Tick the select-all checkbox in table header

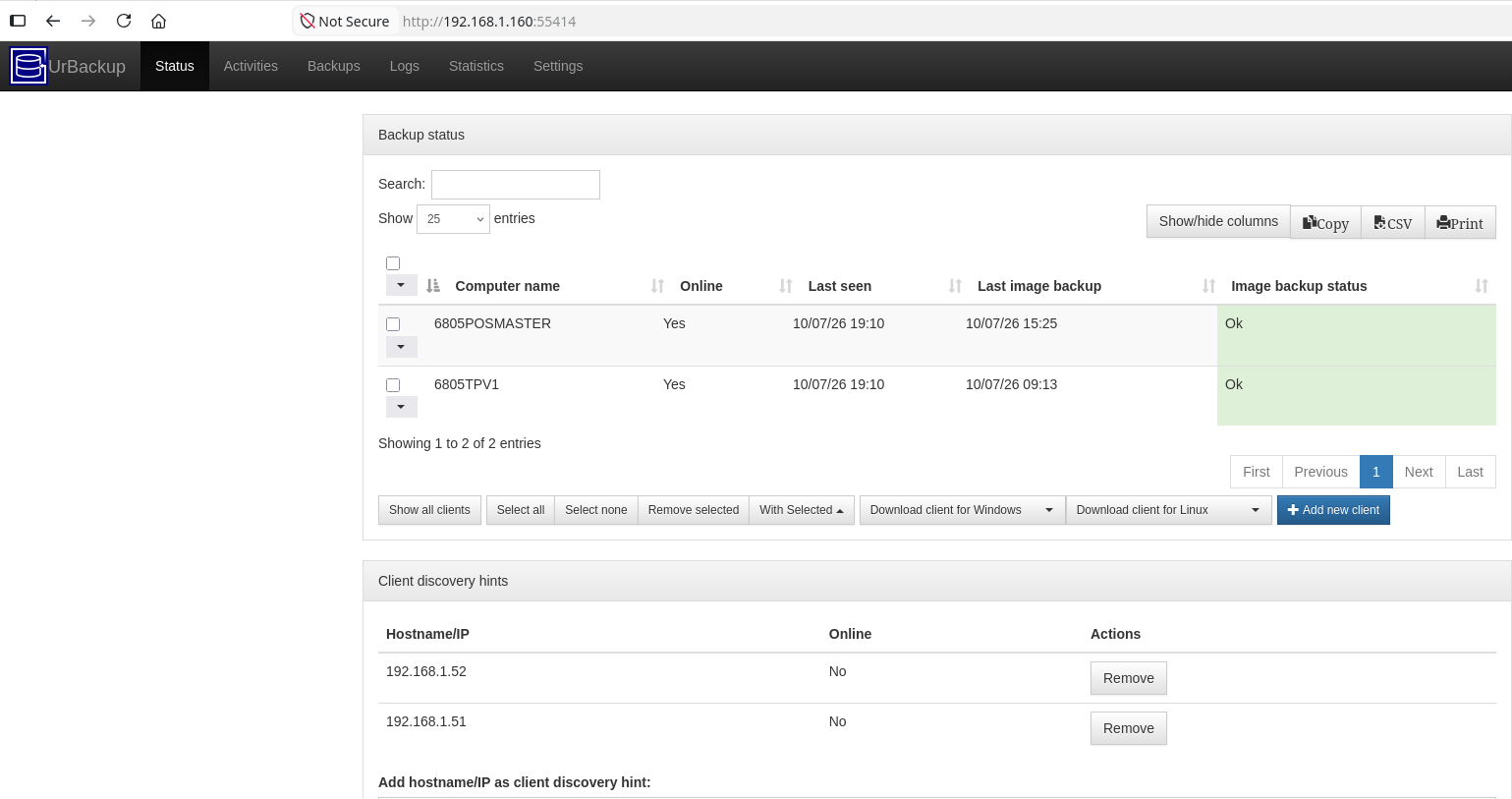click(x=393, y=263)
